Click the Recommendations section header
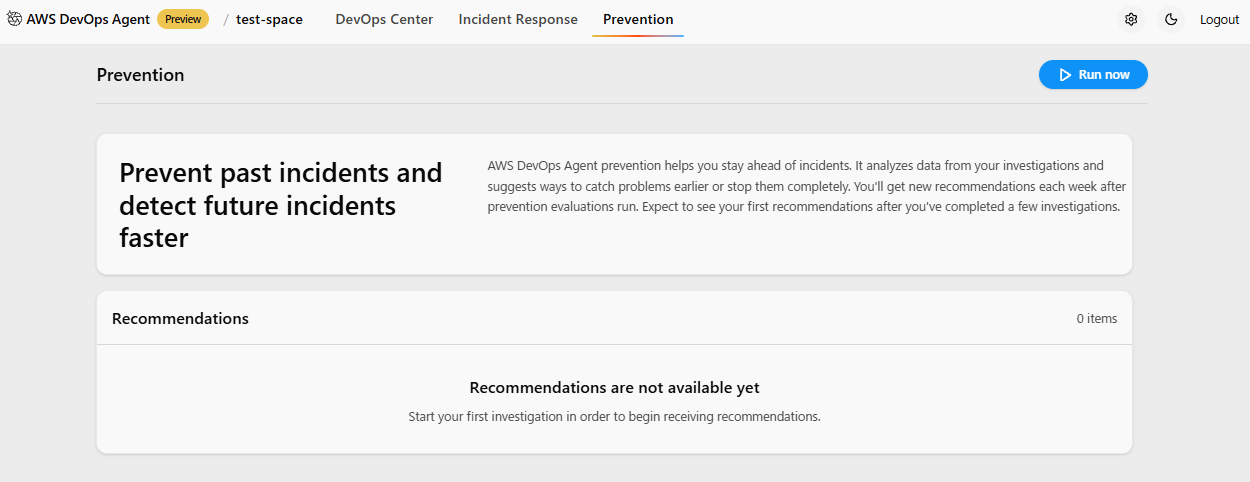 tap(180, 318)
